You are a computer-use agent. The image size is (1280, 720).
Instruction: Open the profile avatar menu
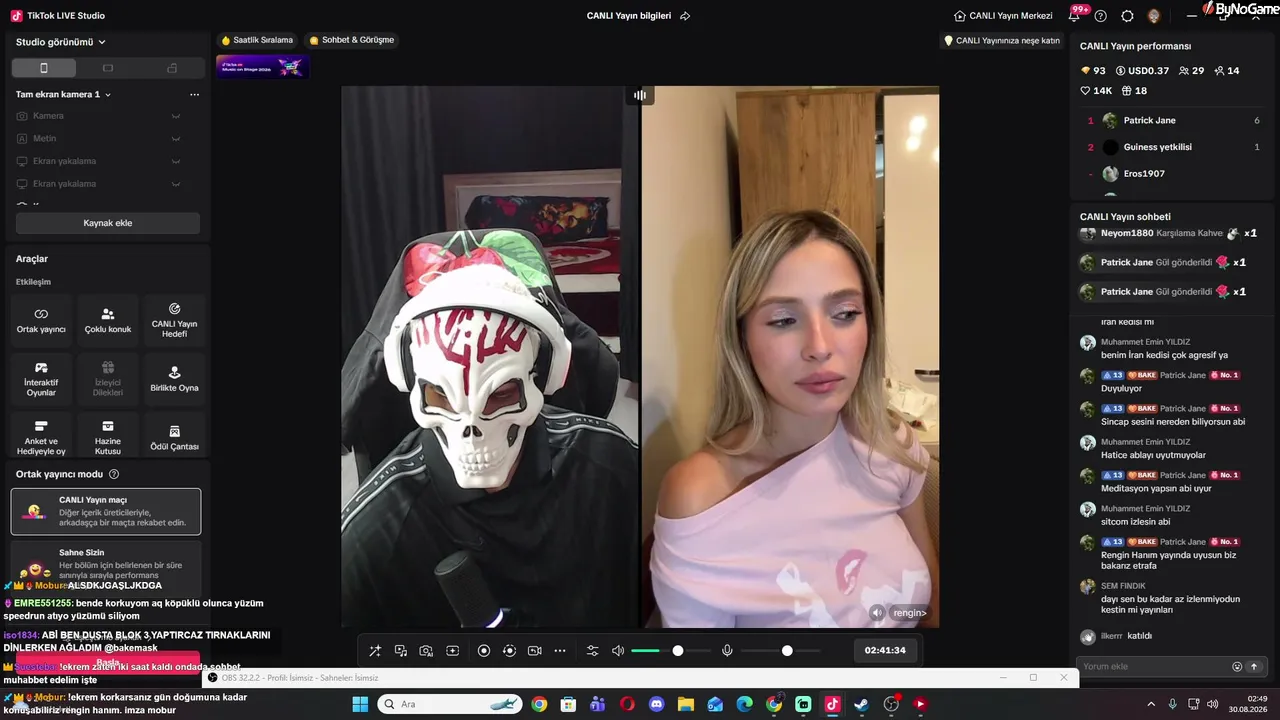(x=1154, y=16)
